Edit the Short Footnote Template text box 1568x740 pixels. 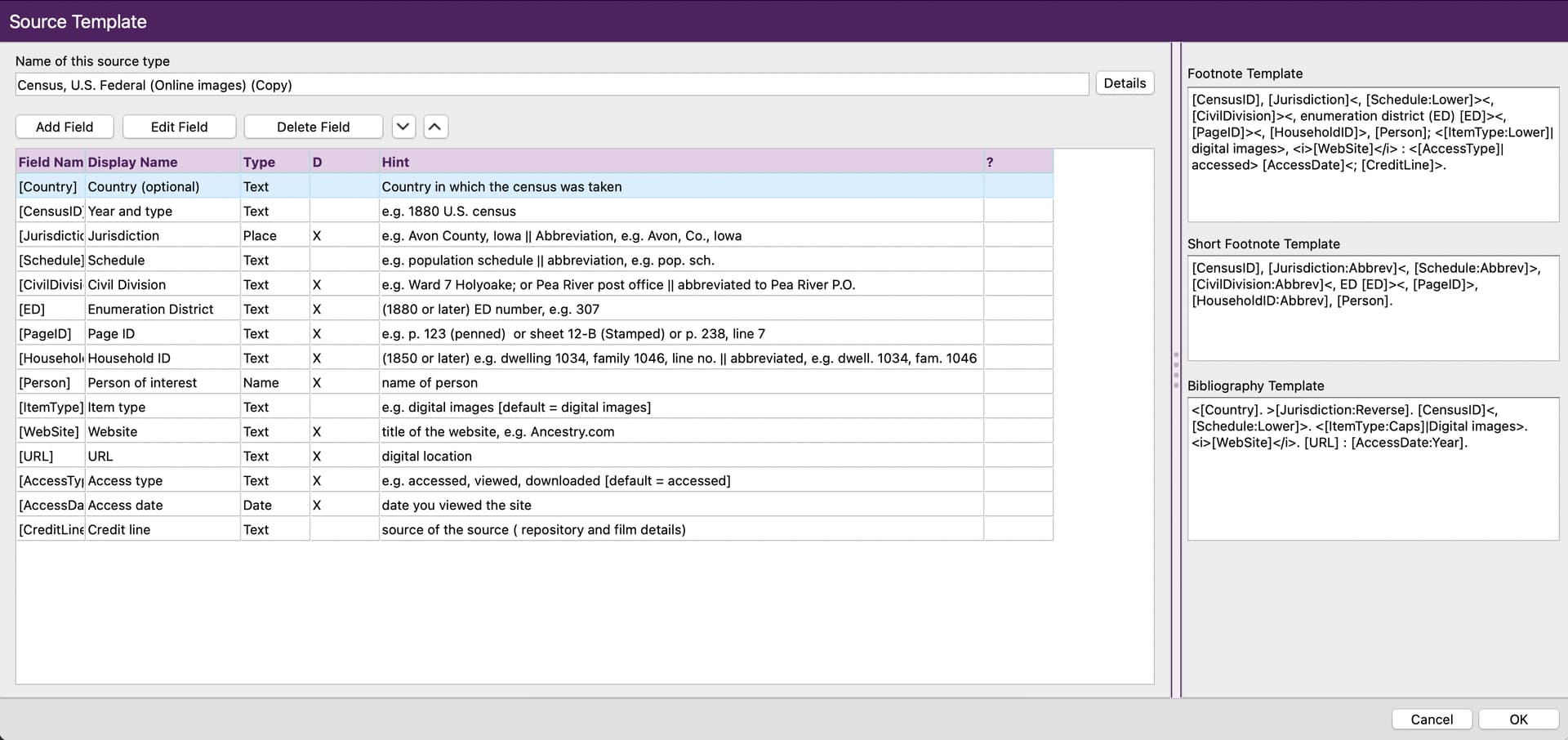[x=1373, y=308]
